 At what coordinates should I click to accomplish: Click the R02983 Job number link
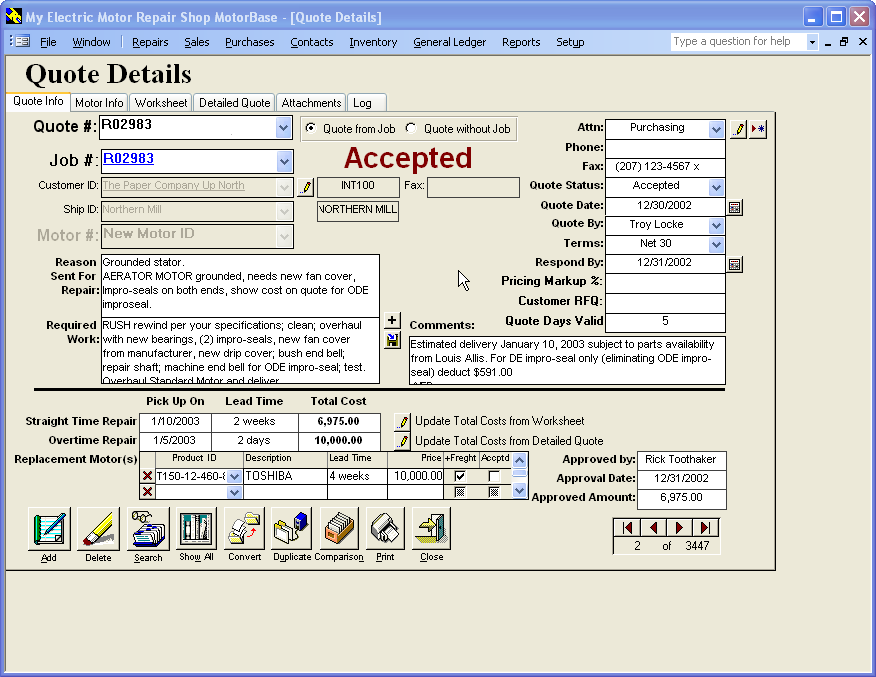128,159
